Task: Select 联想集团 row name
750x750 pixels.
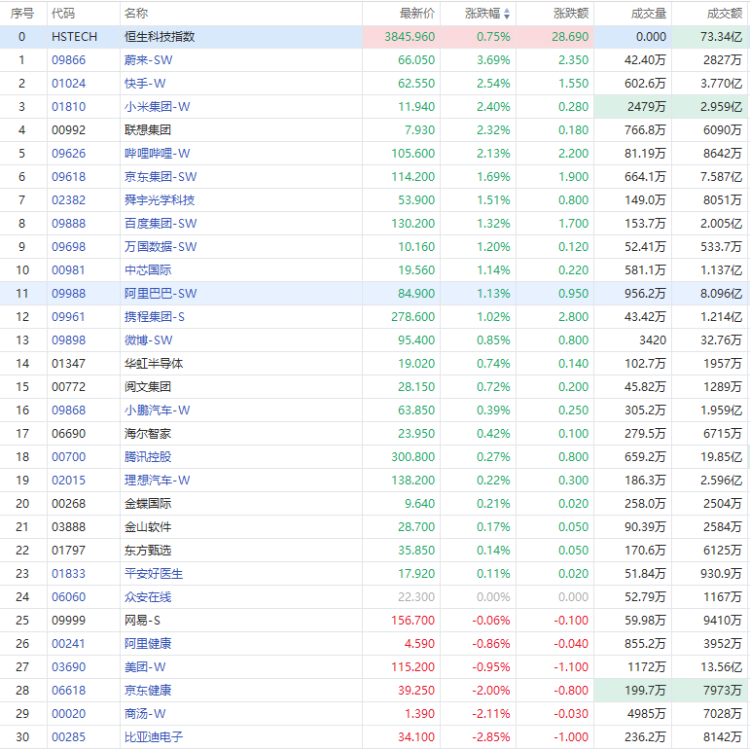Action: [x=147, y=130]
